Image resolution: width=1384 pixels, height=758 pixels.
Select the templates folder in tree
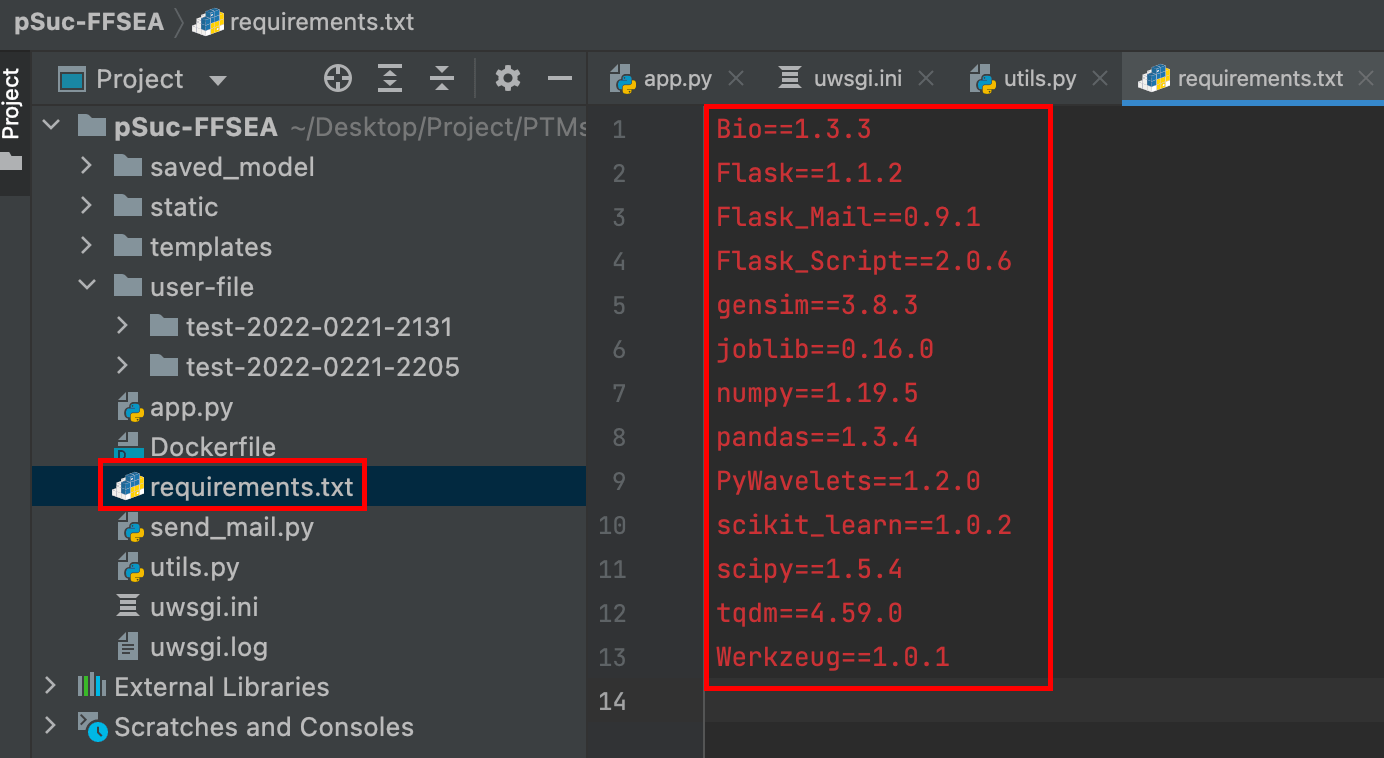pyautogui.click(x=211, y=247)
